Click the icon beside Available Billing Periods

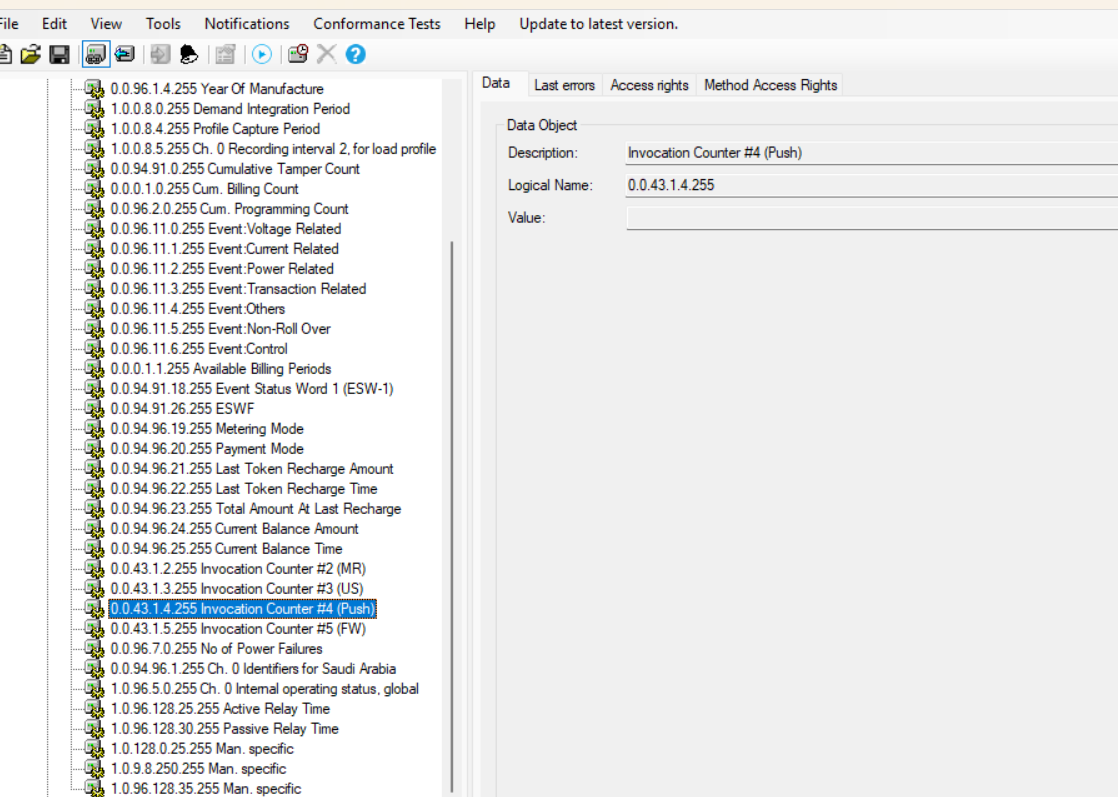tap(94, 369)
